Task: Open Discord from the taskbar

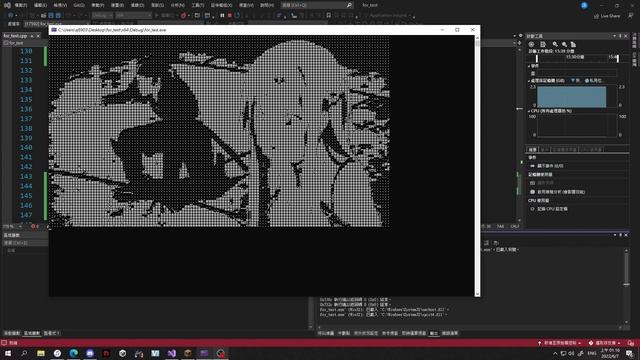Action: 90,353
